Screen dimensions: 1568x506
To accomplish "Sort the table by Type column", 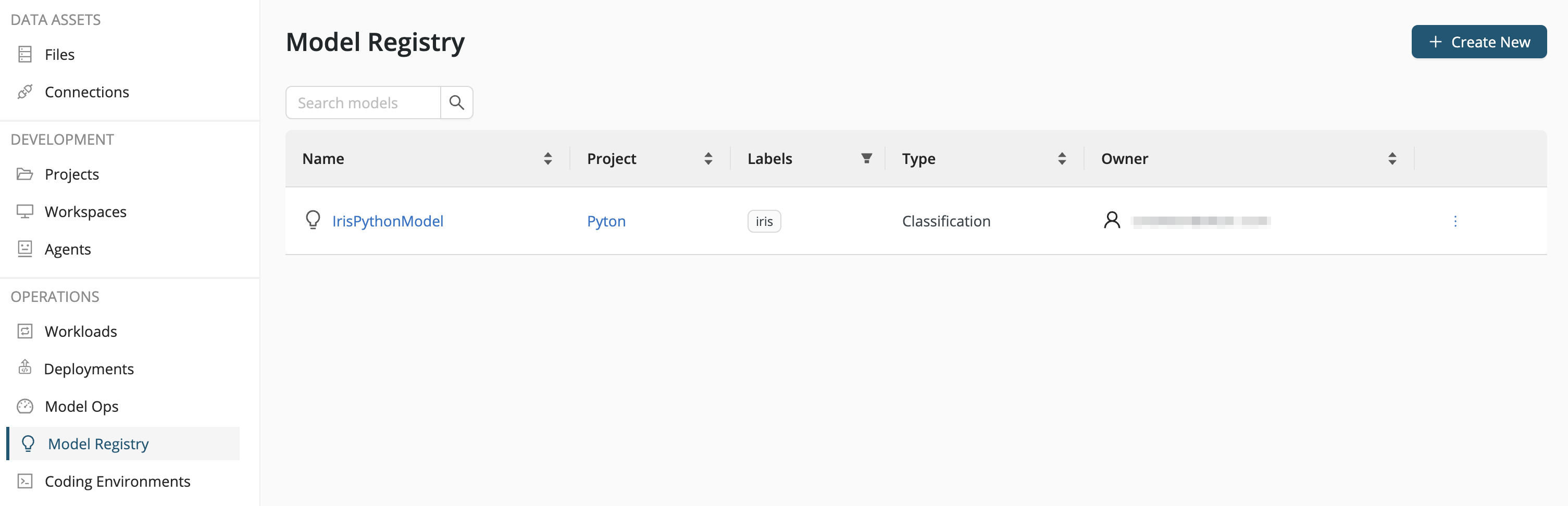I will (x=1062, y=159).
